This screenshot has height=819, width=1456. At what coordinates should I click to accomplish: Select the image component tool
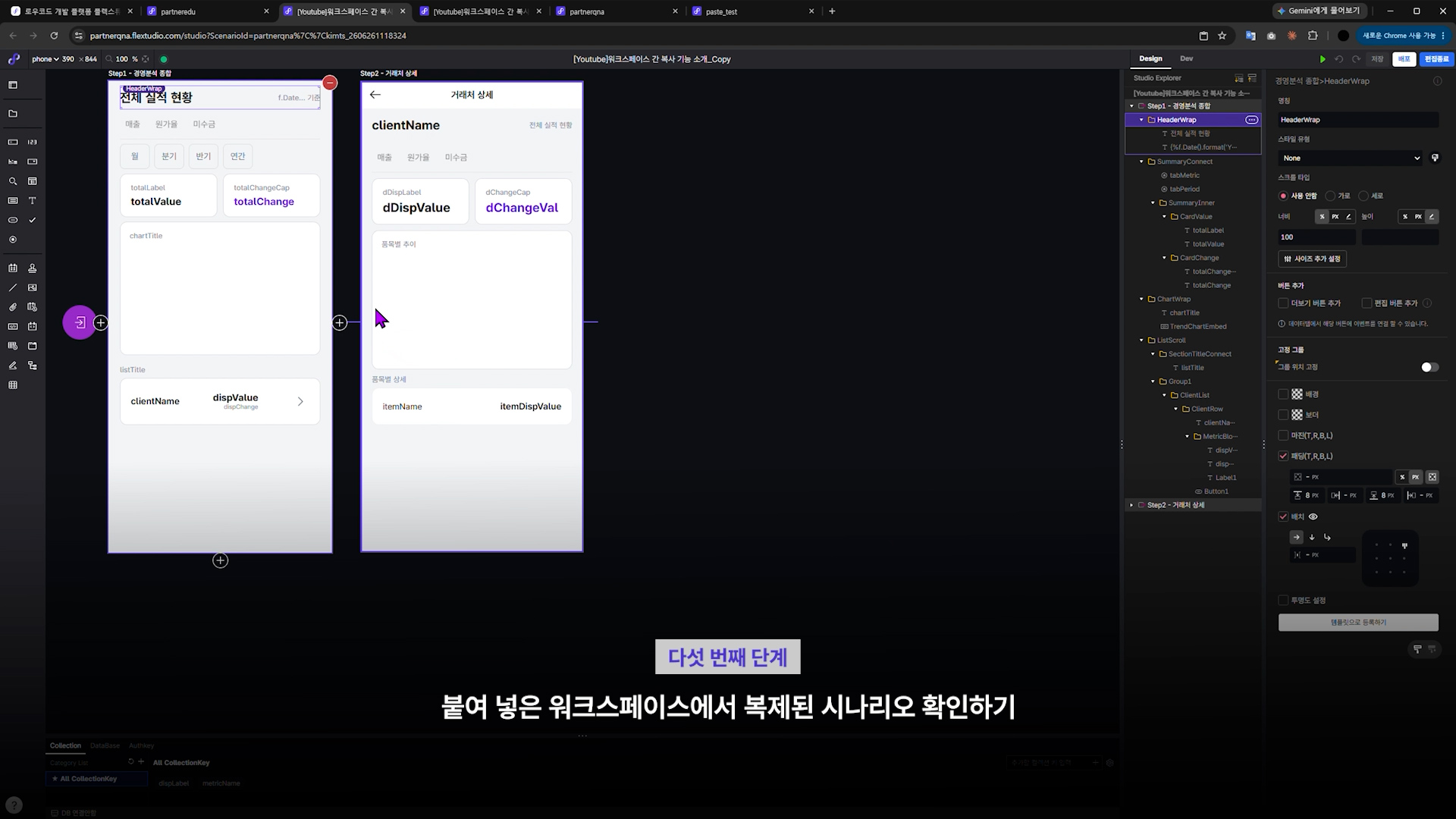pyautogui.click(x=32, y=288)
